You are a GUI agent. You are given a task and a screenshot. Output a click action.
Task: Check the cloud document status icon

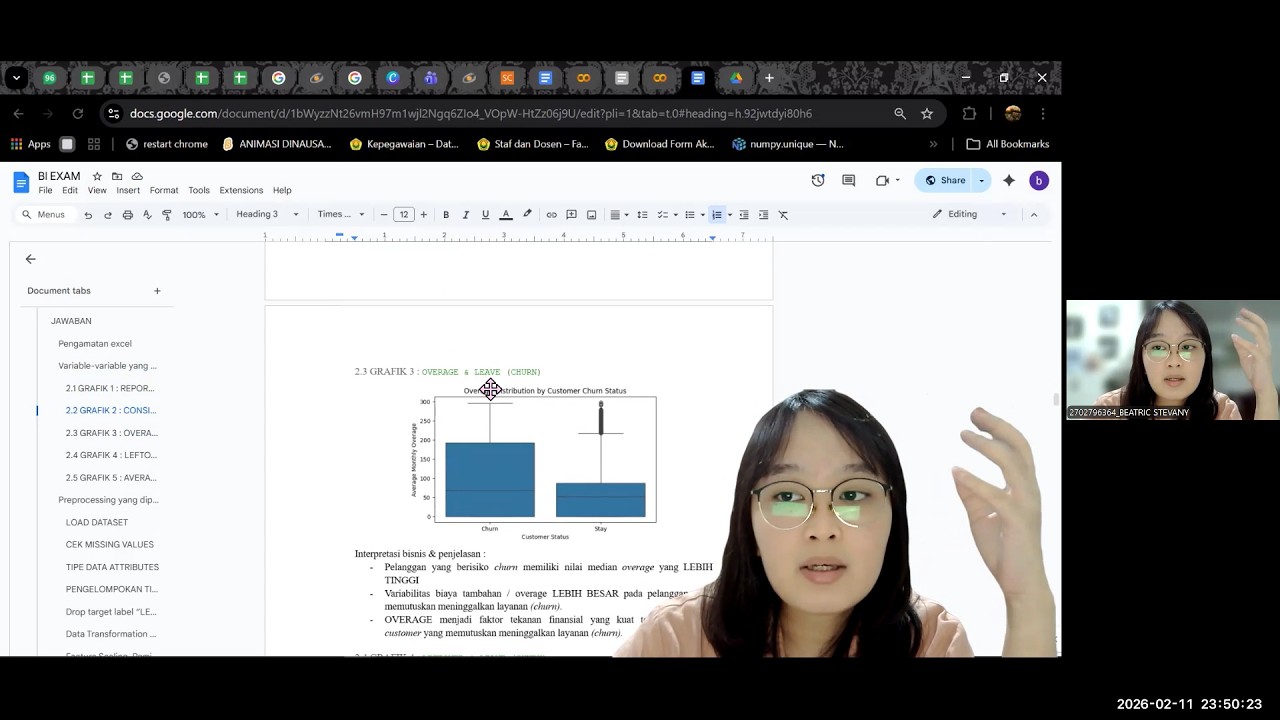click(137, 177)
